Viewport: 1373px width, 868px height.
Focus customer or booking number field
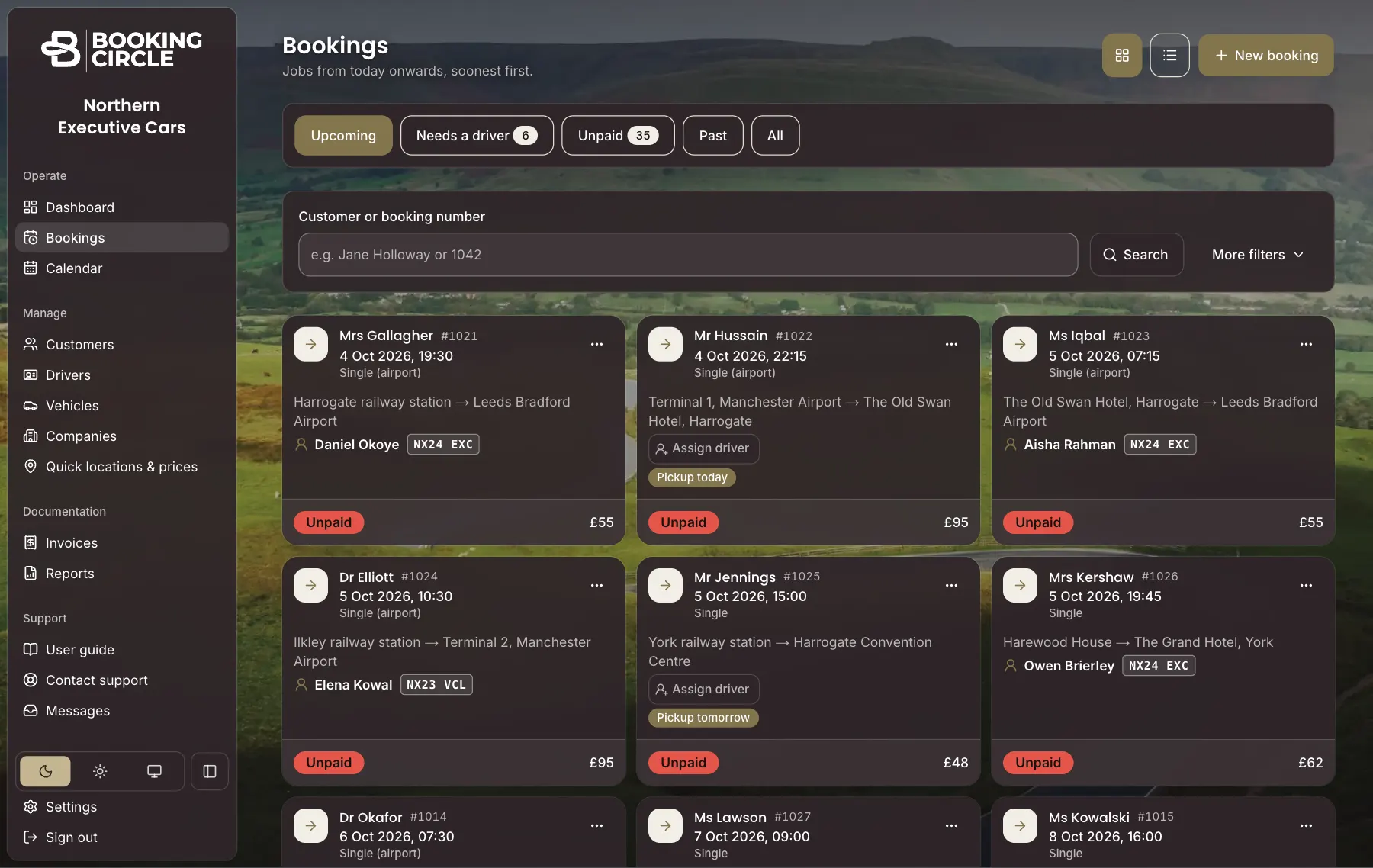click(688, 255)
